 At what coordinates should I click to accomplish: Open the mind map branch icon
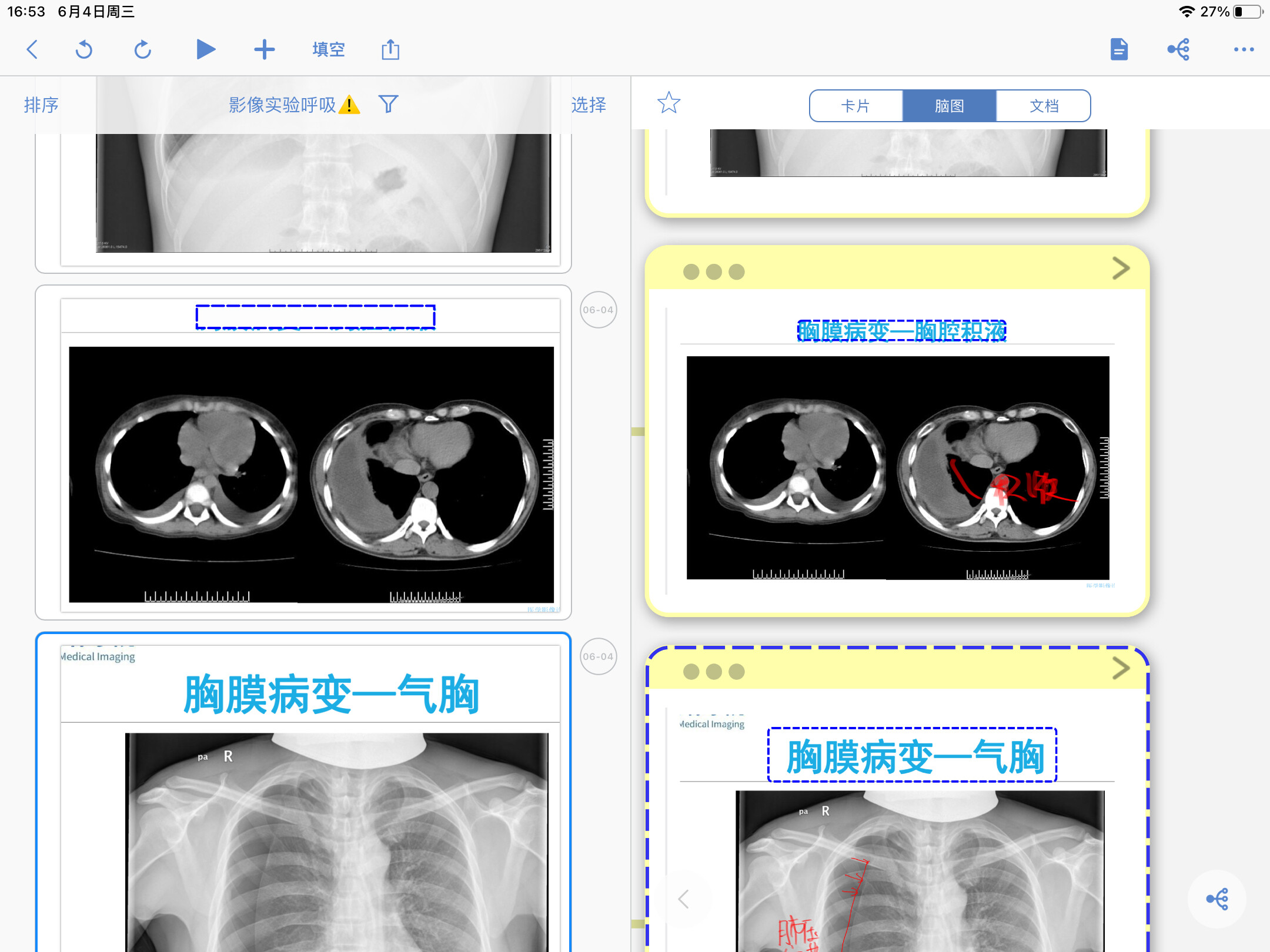(x=1179, y=49)
